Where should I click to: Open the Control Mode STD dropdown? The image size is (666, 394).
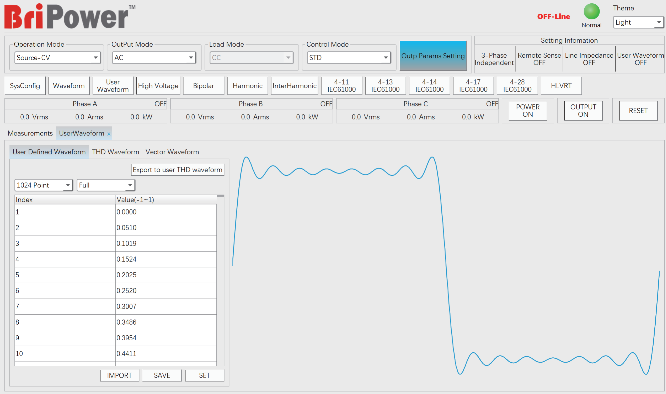coord(349,57)
